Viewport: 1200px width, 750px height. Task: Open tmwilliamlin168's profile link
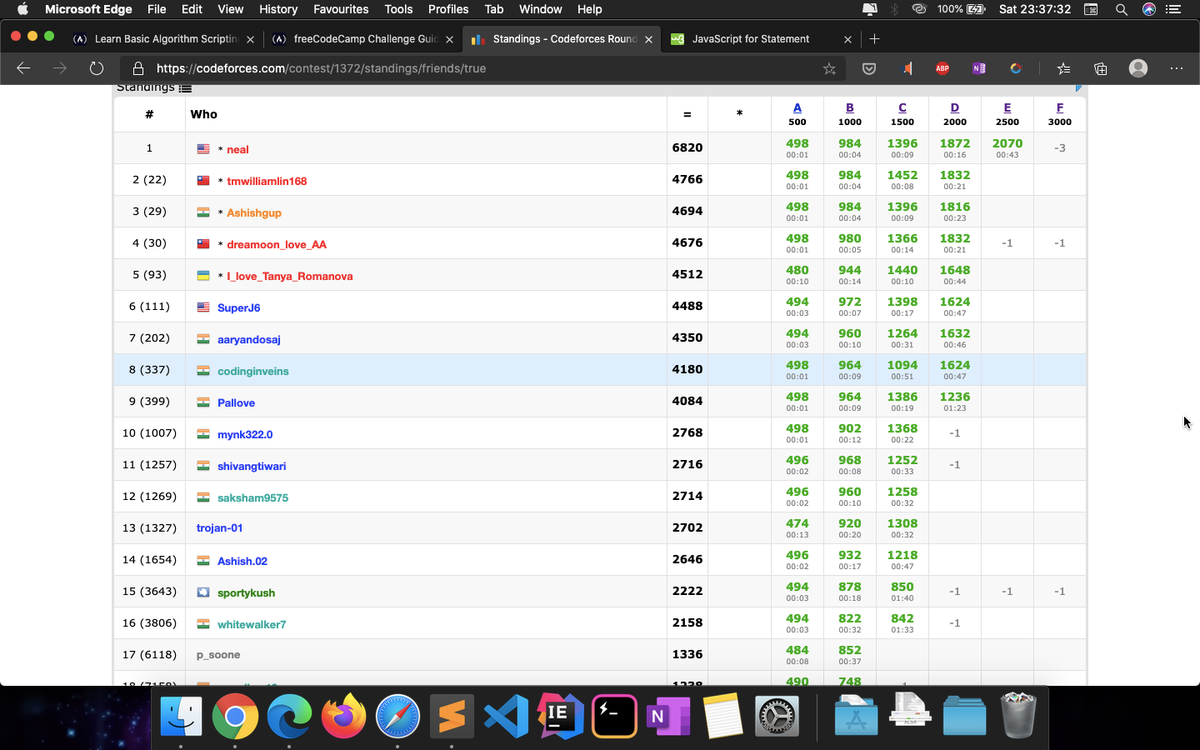[x=267, y=181]
